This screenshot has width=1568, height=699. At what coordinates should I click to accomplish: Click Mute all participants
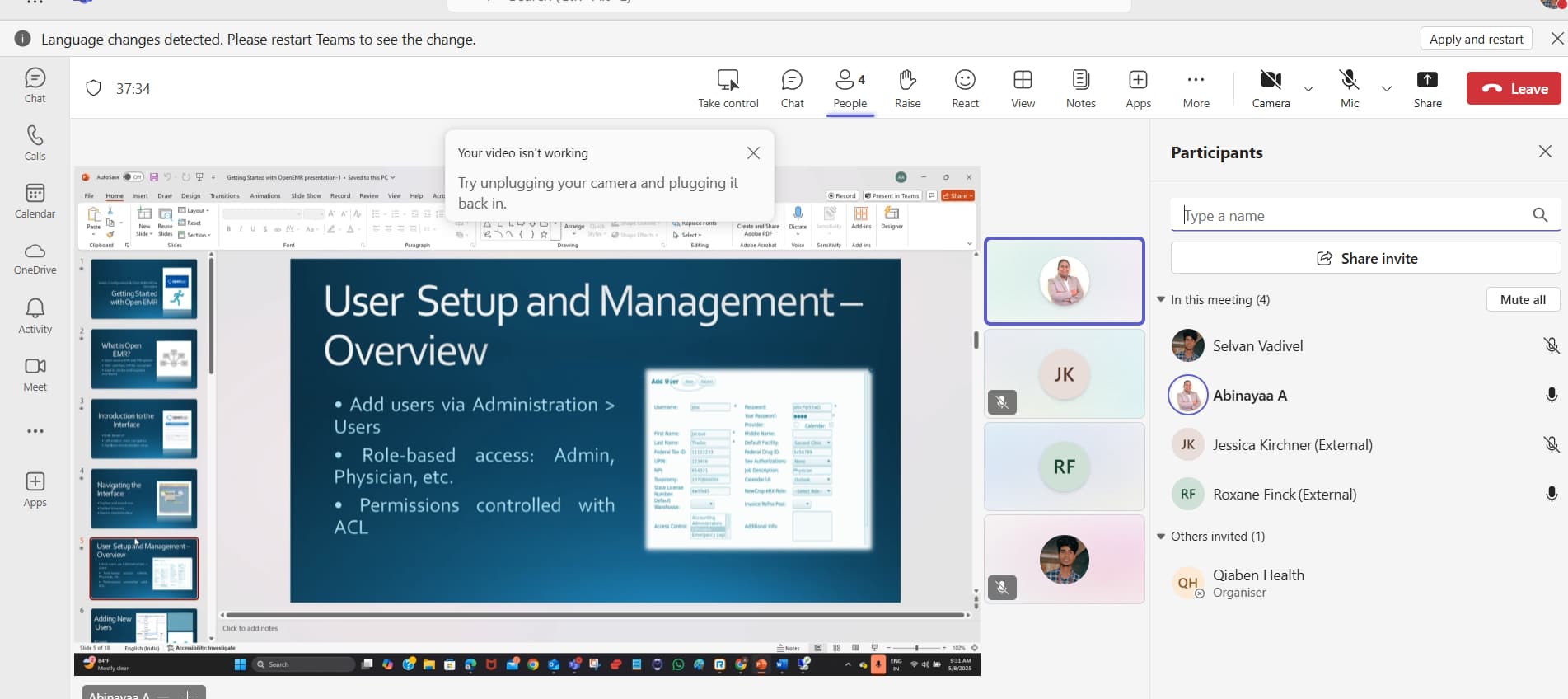click(1523, 299)
